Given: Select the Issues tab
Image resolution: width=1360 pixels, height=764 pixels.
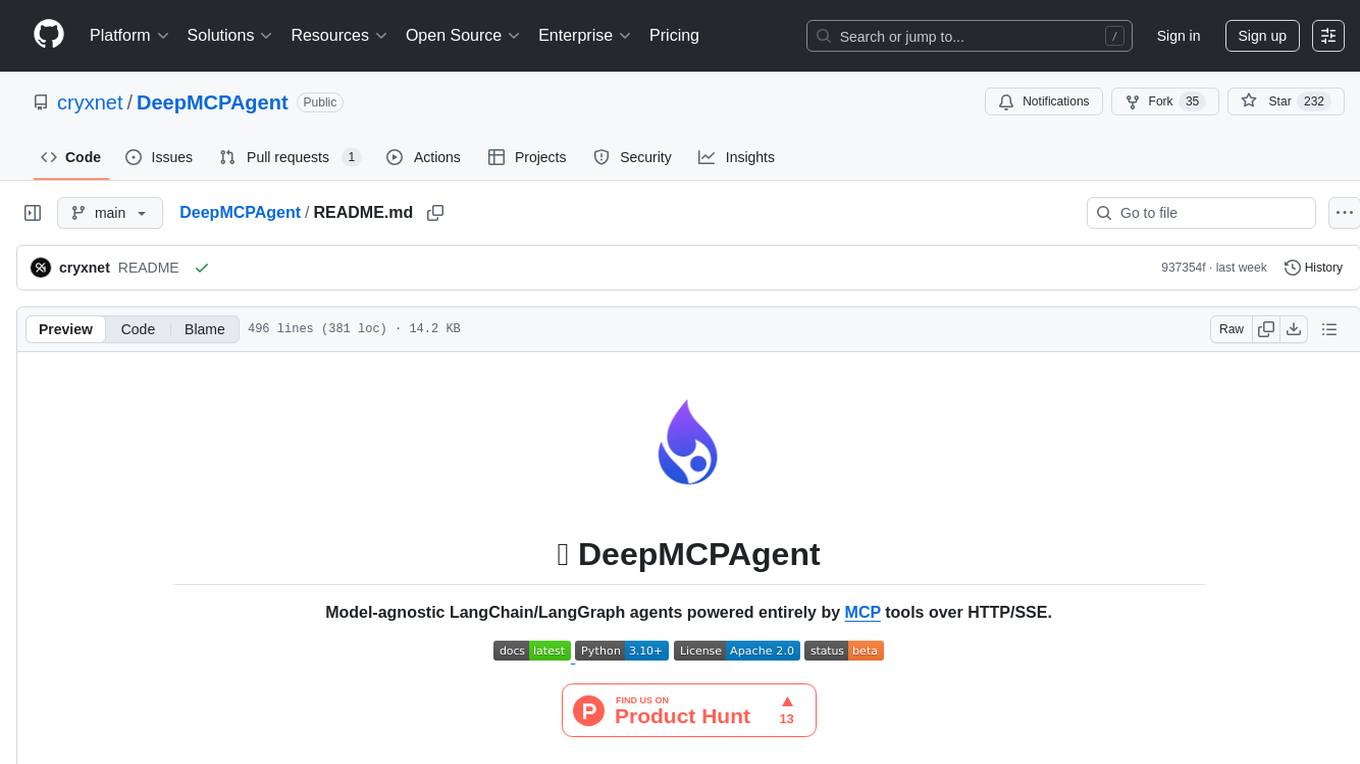Looking at the screenshot, I should tap(159, 157).
